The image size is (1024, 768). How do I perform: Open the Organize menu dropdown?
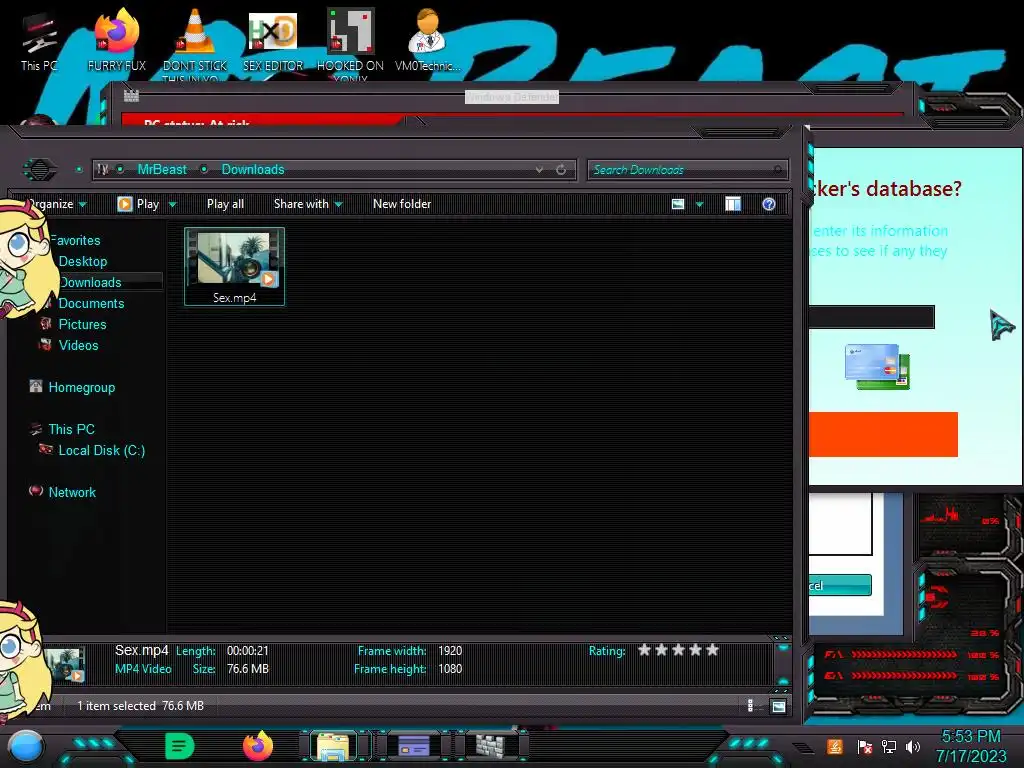(x=56, y=204)
